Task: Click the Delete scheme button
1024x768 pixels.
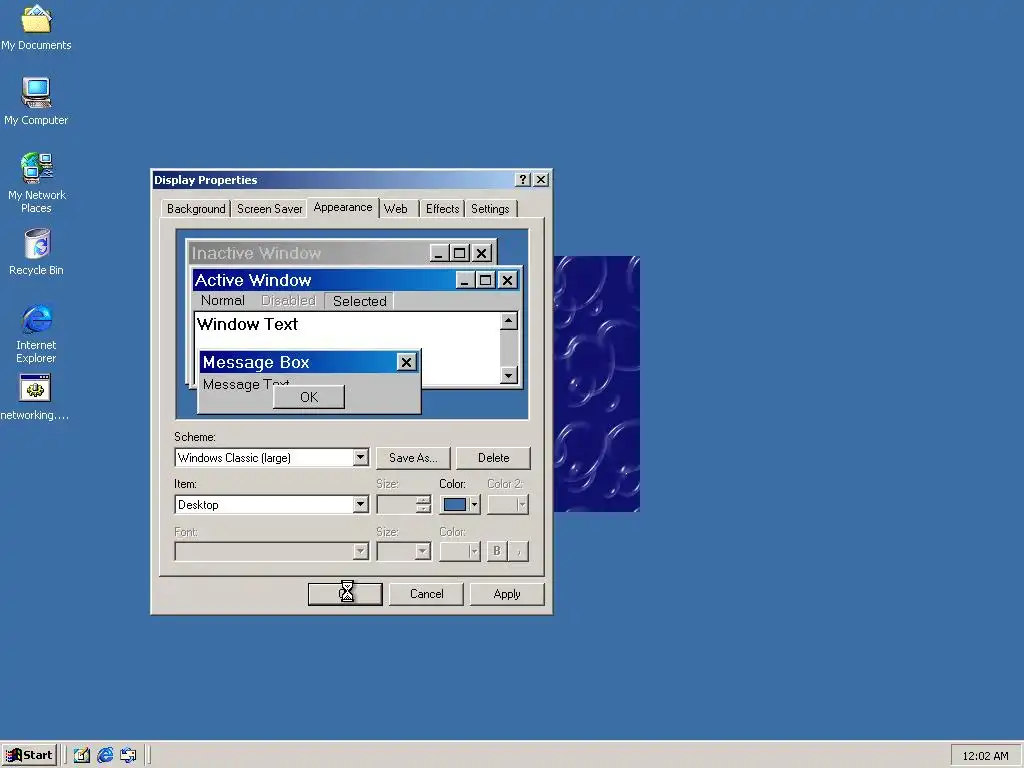Action: tap(494, 458)
